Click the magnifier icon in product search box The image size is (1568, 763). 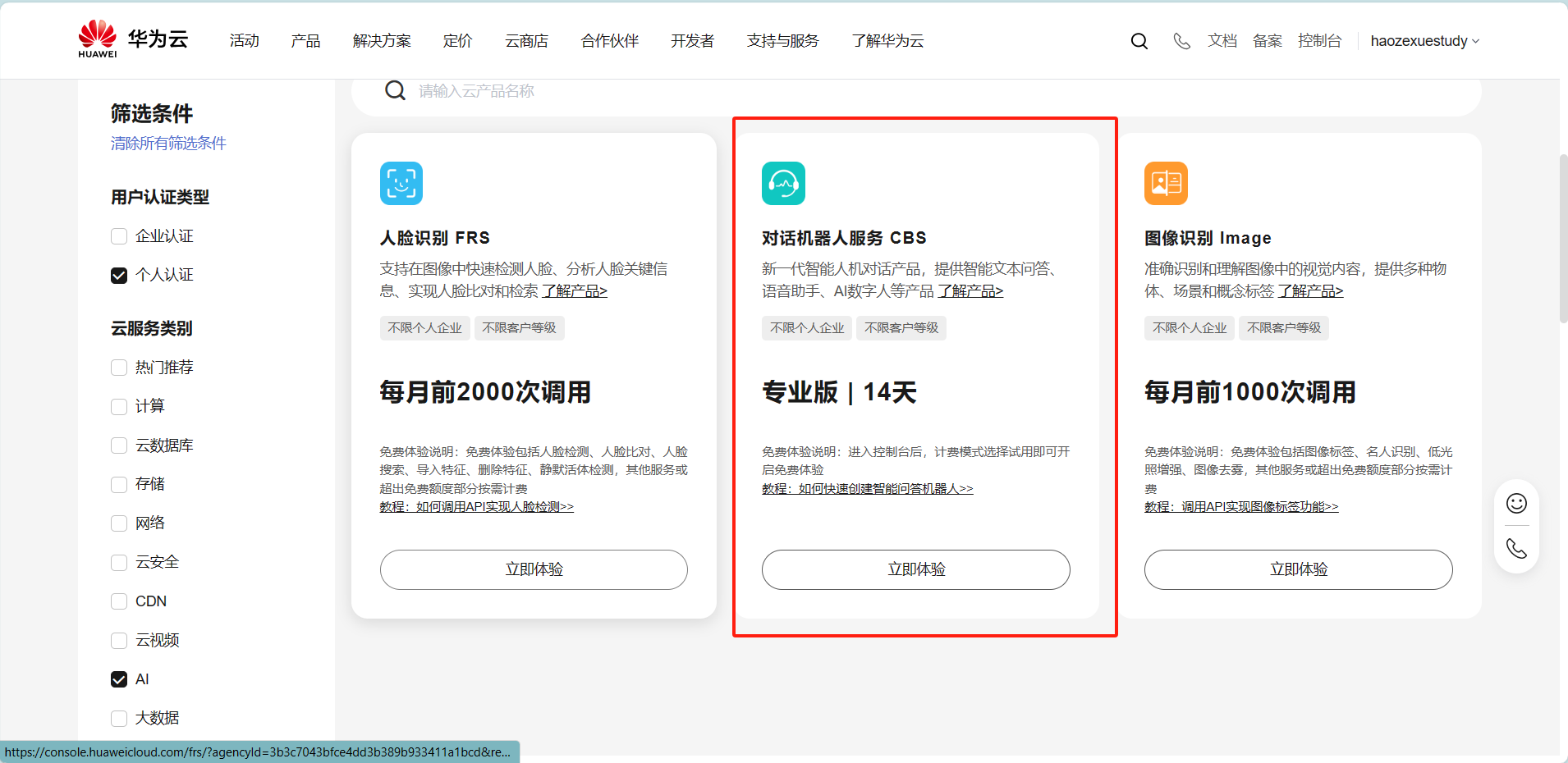click(395, 90)
